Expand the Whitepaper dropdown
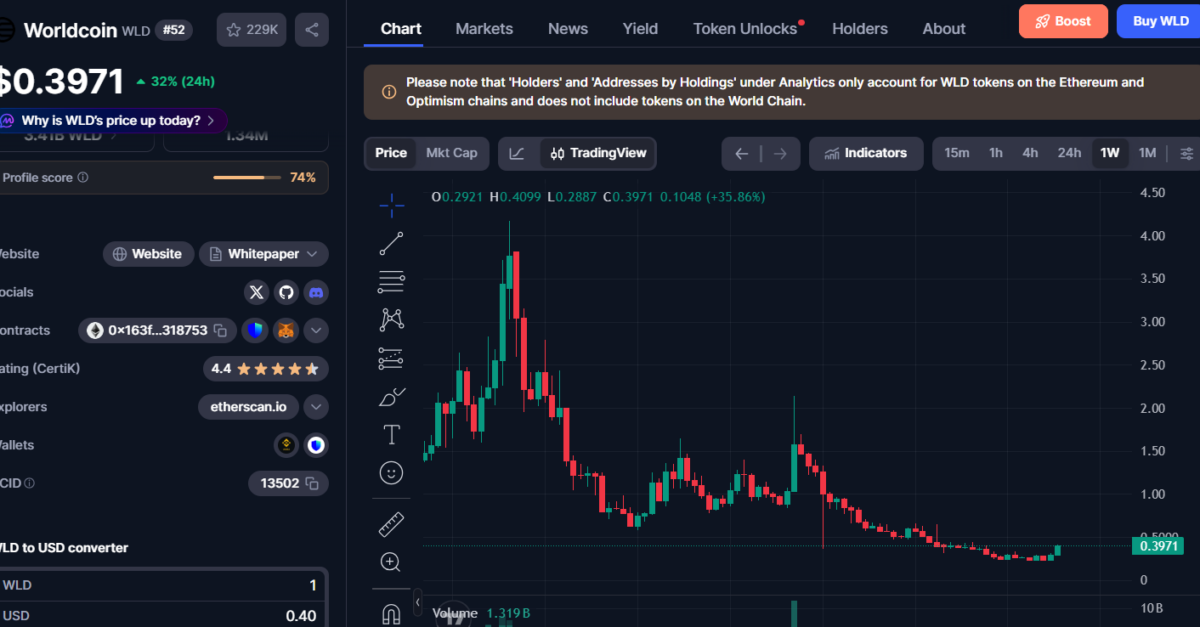The image size is (1200, 627). click(x=264, y=254)
